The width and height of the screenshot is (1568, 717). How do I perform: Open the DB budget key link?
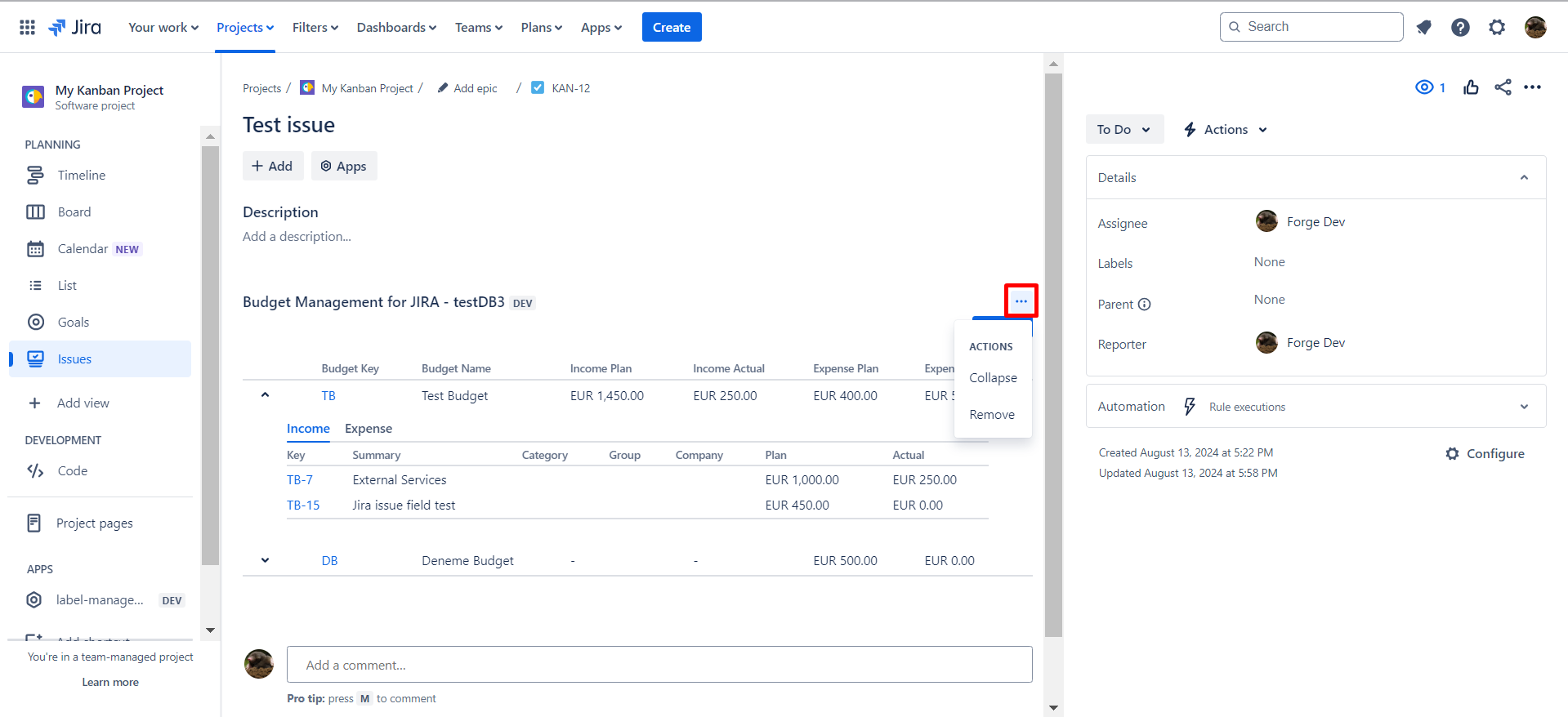click(x=329, y=560)
